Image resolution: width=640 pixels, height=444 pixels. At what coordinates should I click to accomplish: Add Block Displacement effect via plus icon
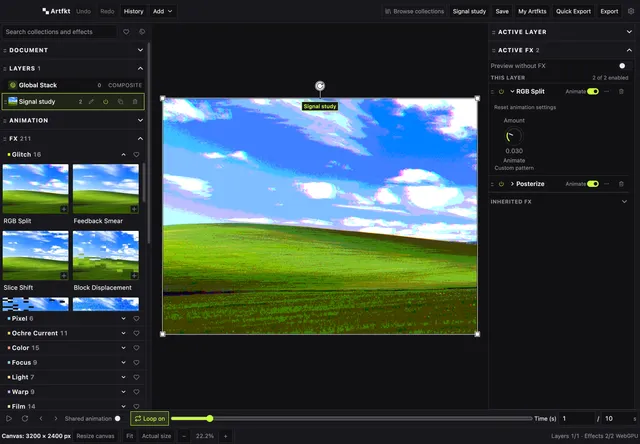pyautogui.click(x=134, y=276)
